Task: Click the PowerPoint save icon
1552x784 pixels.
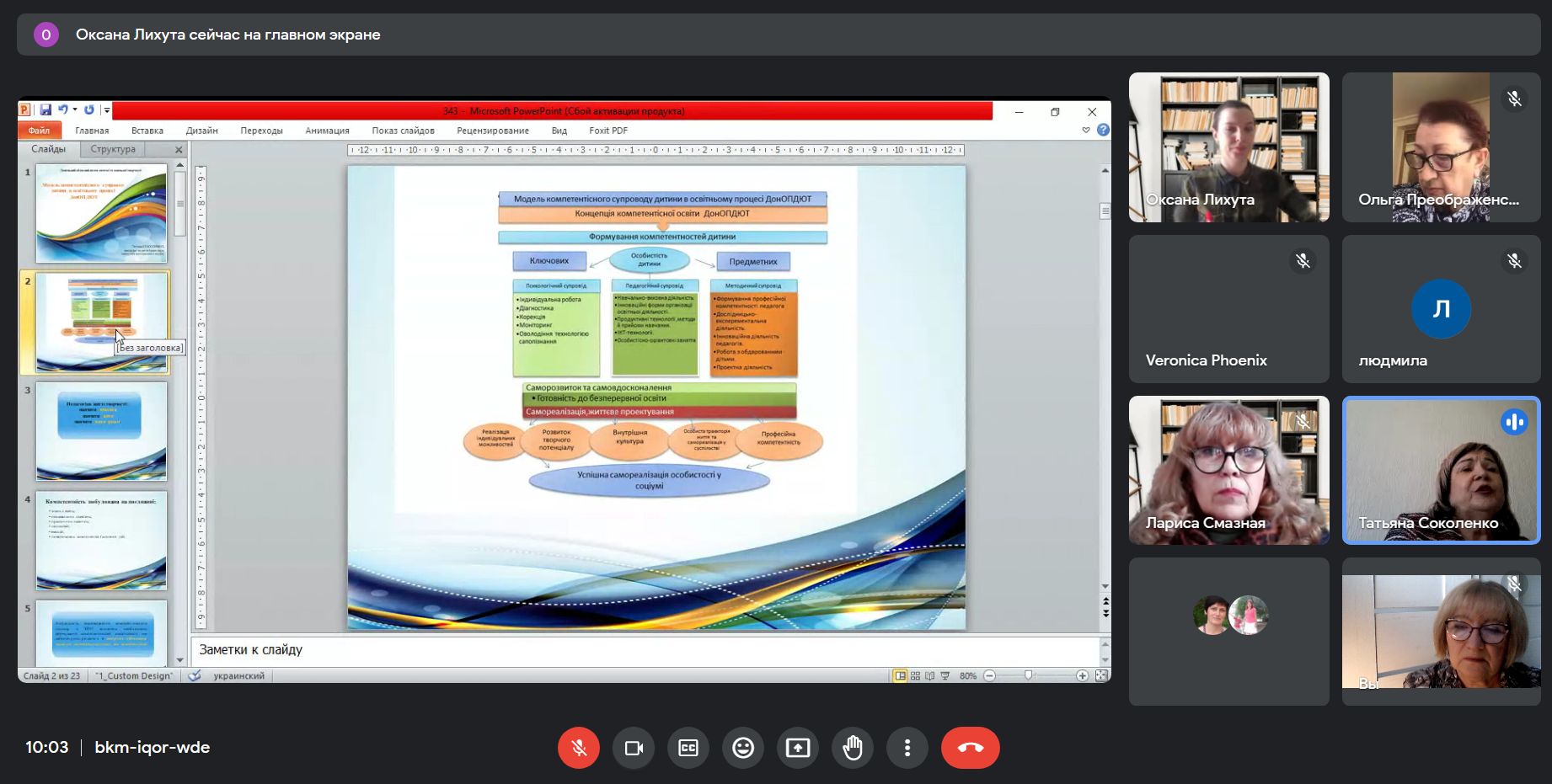Action: coord(45,110)
